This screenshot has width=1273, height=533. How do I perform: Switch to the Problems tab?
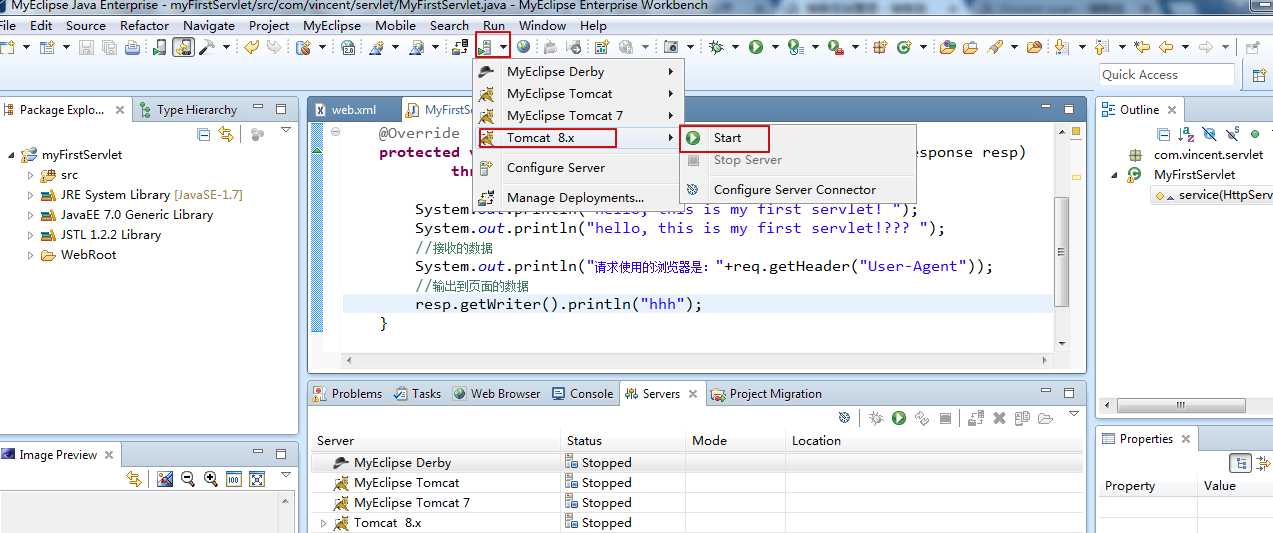[347, 394]
